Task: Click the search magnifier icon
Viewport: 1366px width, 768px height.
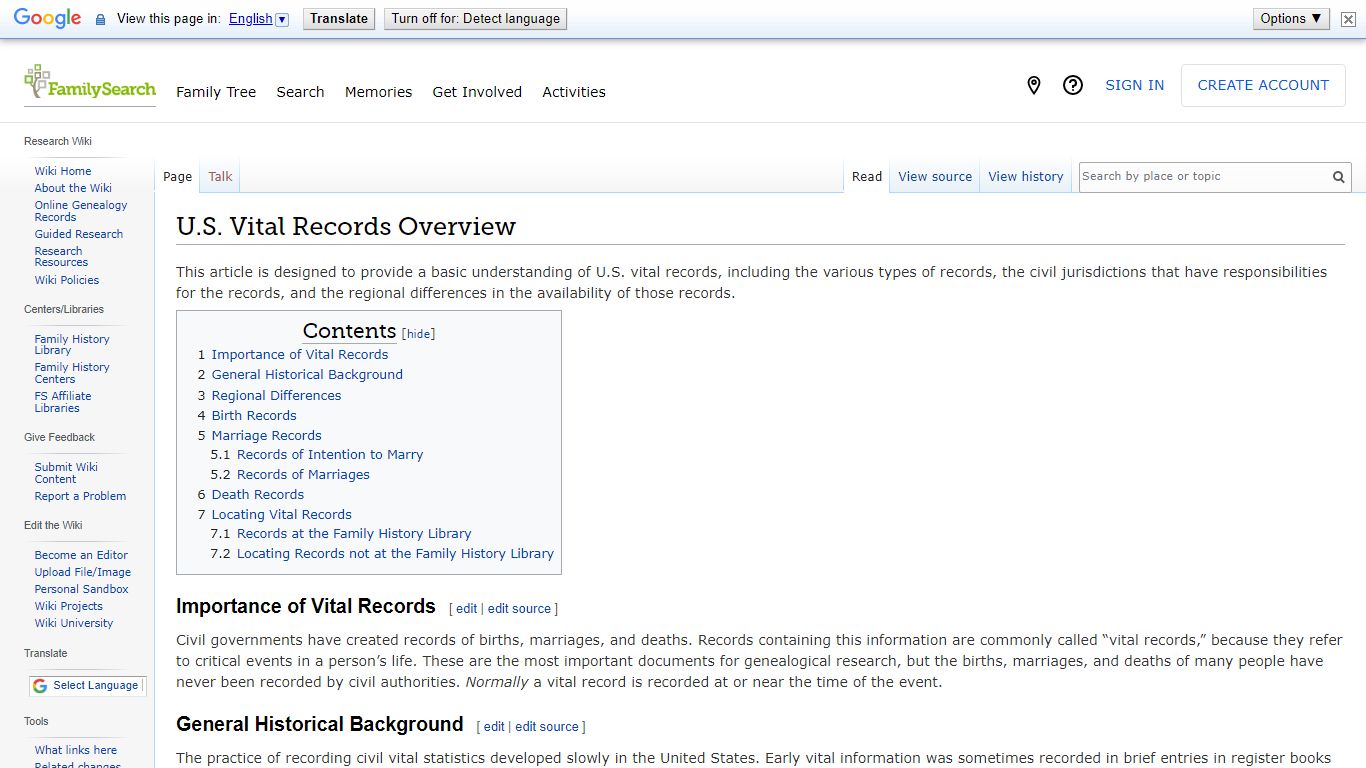Action: tap(1338, 177)
